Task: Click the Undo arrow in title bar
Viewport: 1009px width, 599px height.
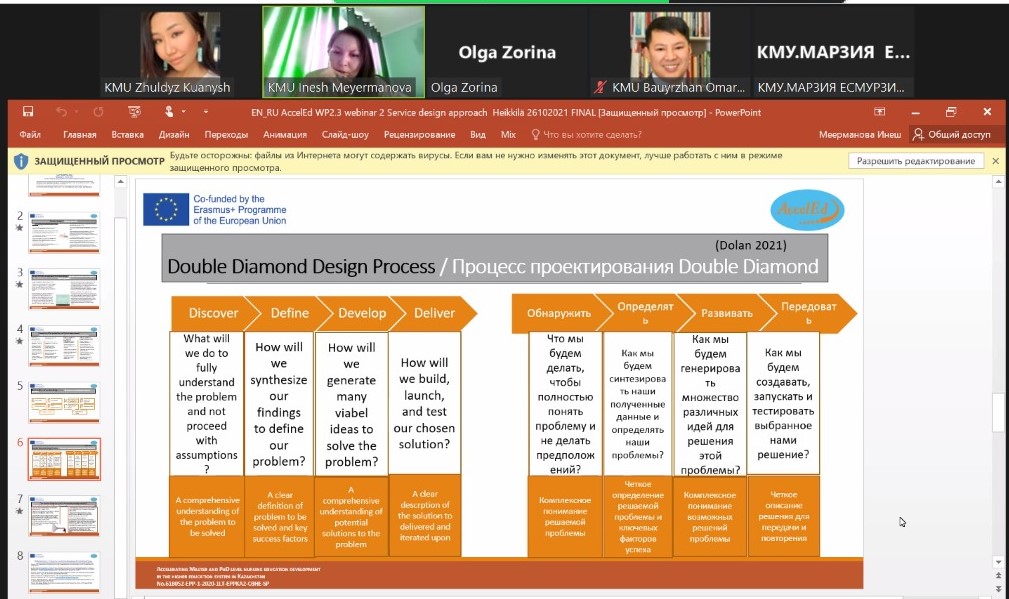Action: pyautogui.click(x=62, y=112)
